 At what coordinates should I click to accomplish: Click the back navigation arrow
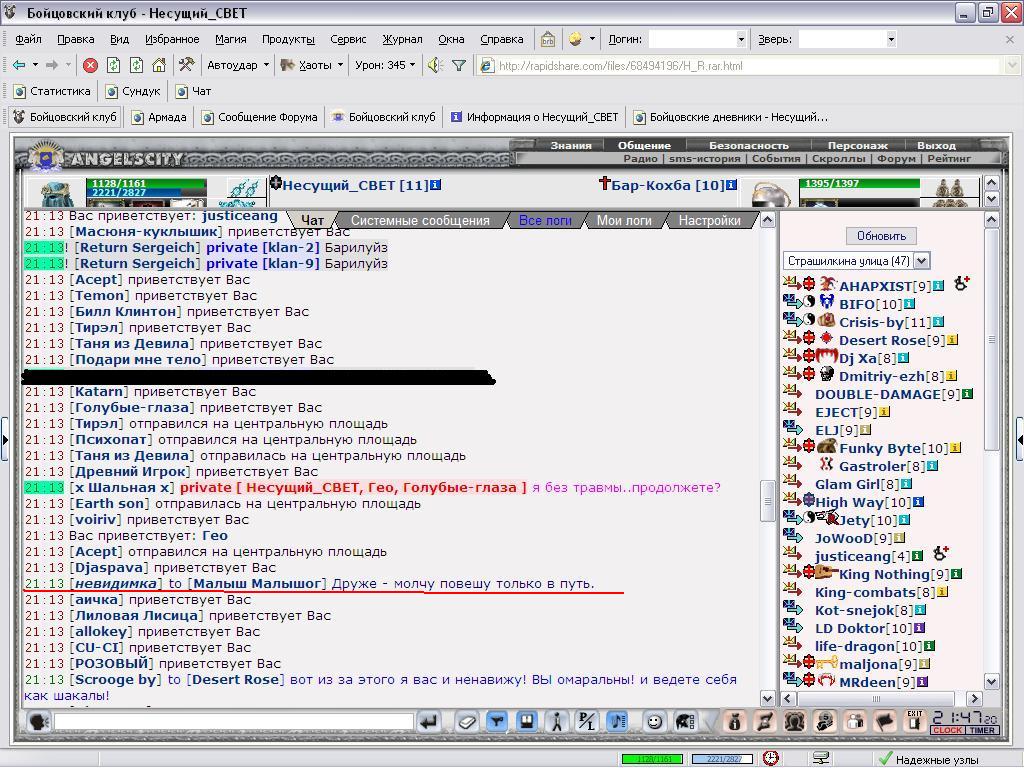click(19, 65)
